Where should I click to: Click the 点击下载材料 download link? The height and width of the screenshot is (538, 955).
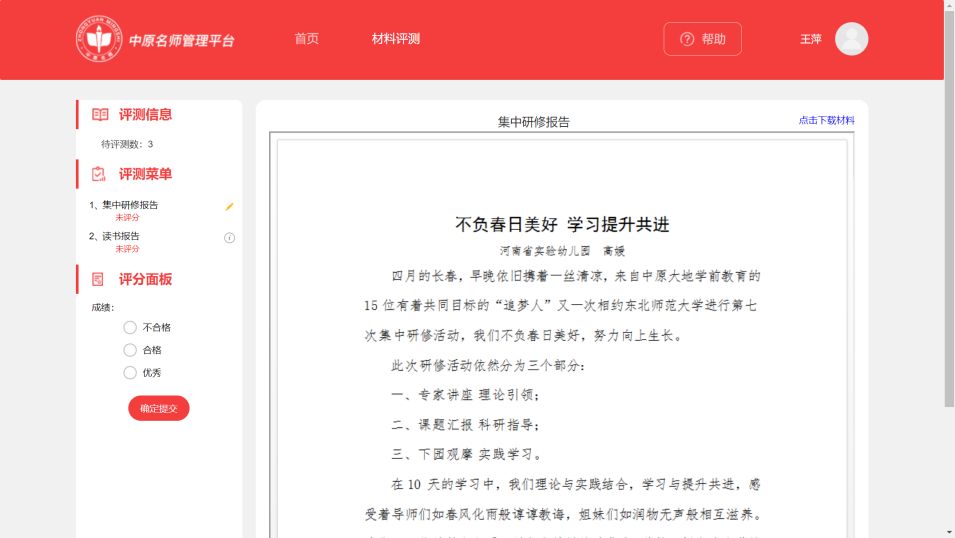[826, 120]
